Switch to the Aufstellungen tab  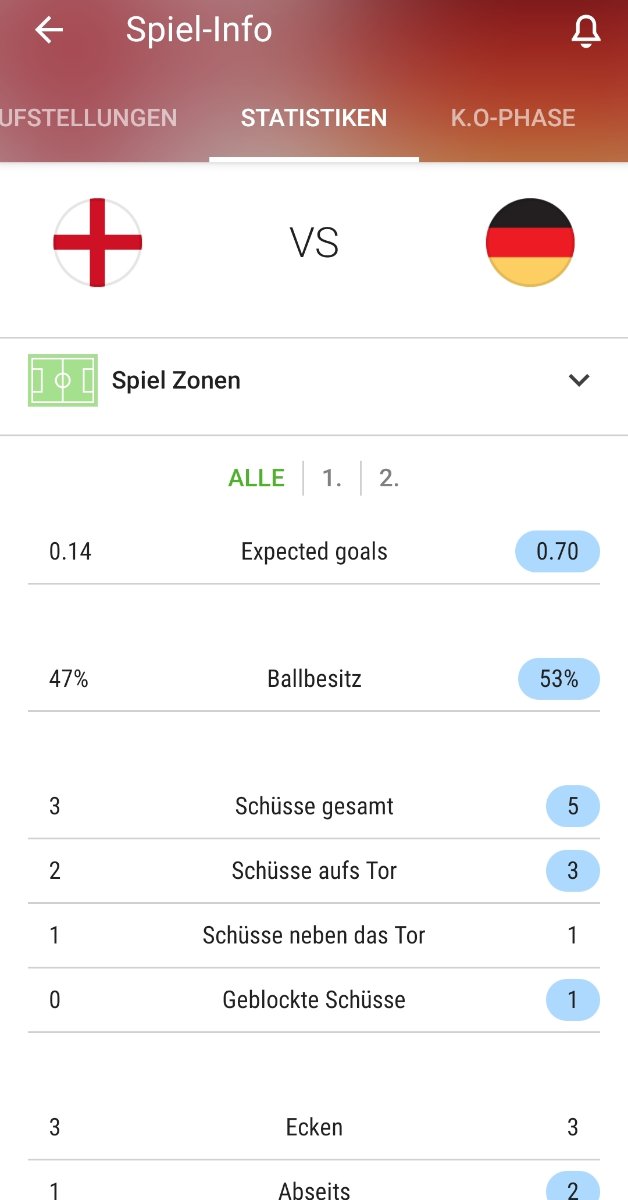[89, 118]
